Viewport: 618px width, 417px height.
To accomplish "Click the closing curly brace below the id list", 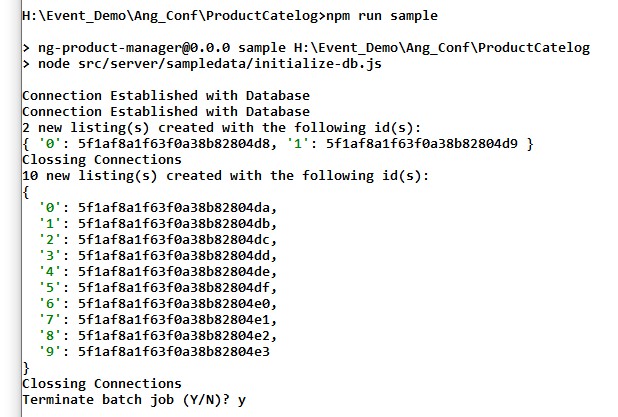I will 26,368.
